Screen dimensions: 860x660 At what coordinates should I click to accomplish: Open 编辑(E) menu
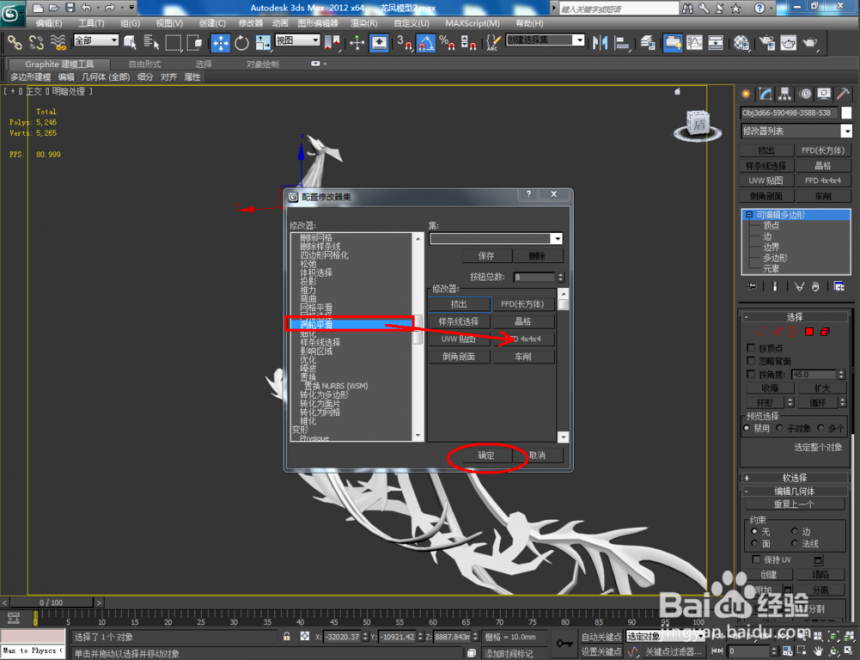tap(49, 23)
